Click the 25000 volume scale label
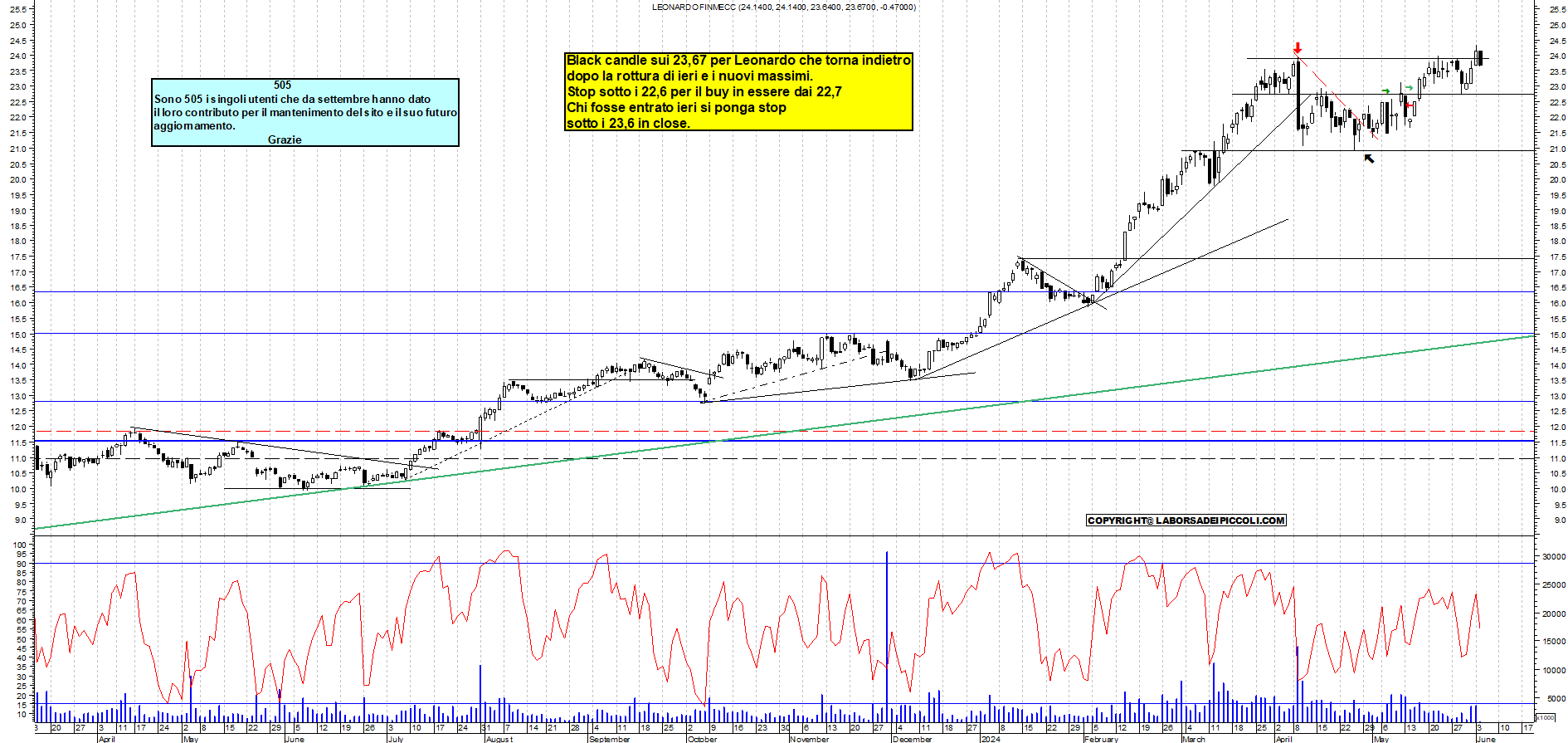The width and height of the screenshot is (1568, 743). (1554, 585)
